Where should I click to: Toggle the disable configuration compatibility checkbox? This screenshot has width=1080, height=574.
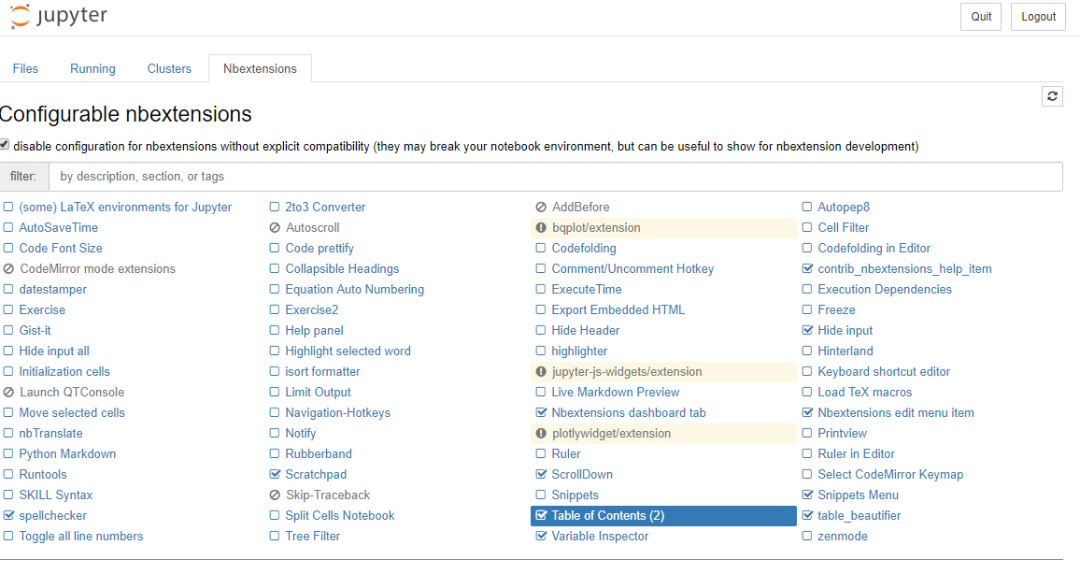pyautogui.click(x=5, y=145)
